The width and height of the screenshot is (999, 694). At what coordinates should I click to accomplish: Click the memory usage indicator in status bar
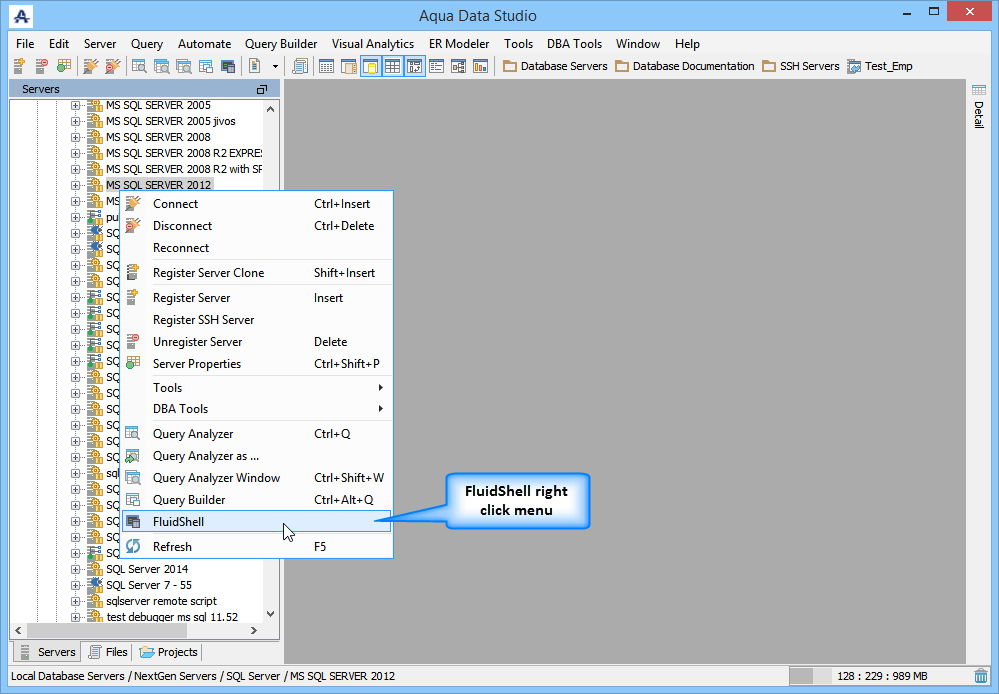coord(882,676)
